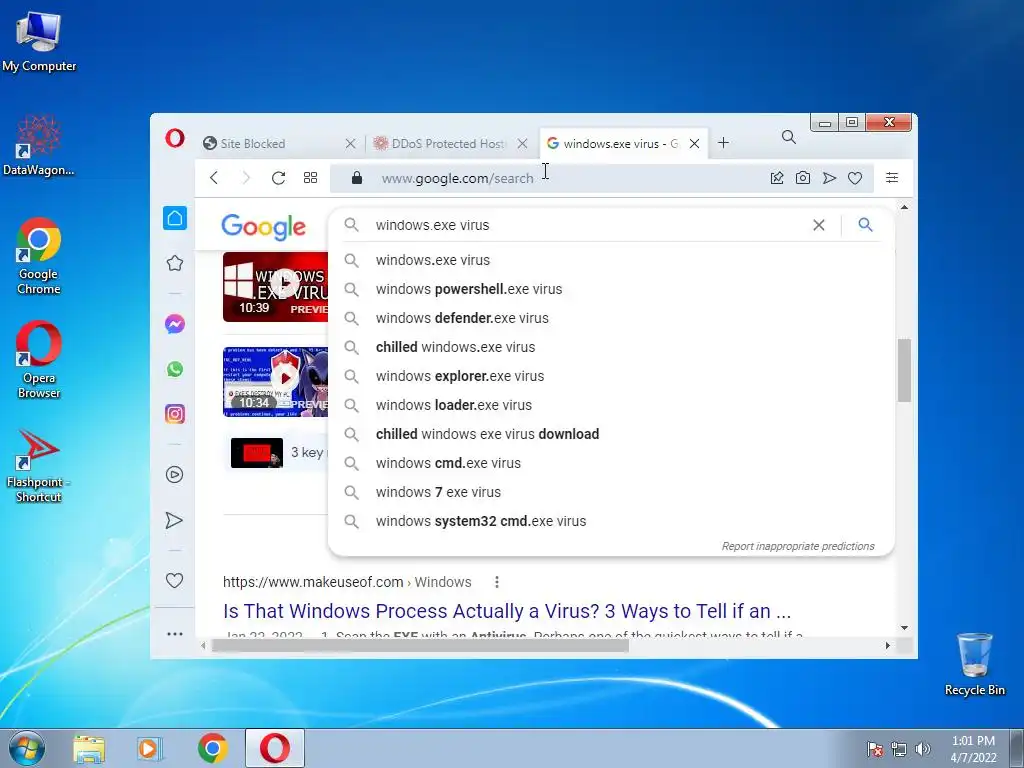Open Instagram in sidebar

pos(174,414)
